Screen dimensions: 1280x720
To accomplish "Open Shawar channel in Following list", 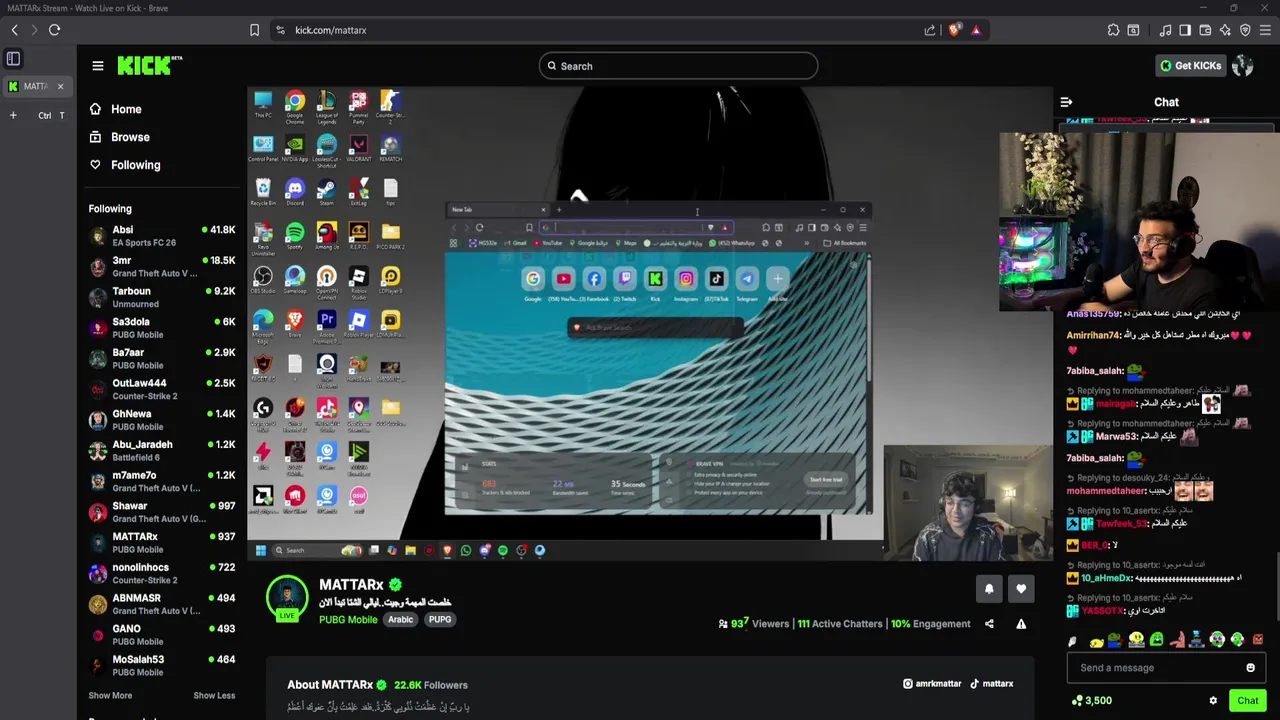I will (x=162, y=512).
